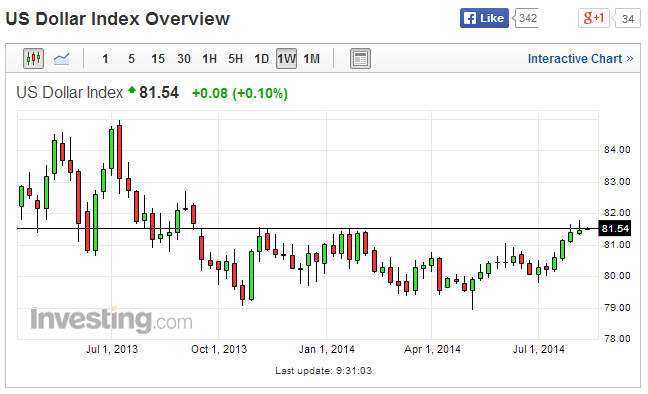Select the 1W weekly timeframe
Image resolution: width=648 pixels, height=394 pixels.
[286, 59]
